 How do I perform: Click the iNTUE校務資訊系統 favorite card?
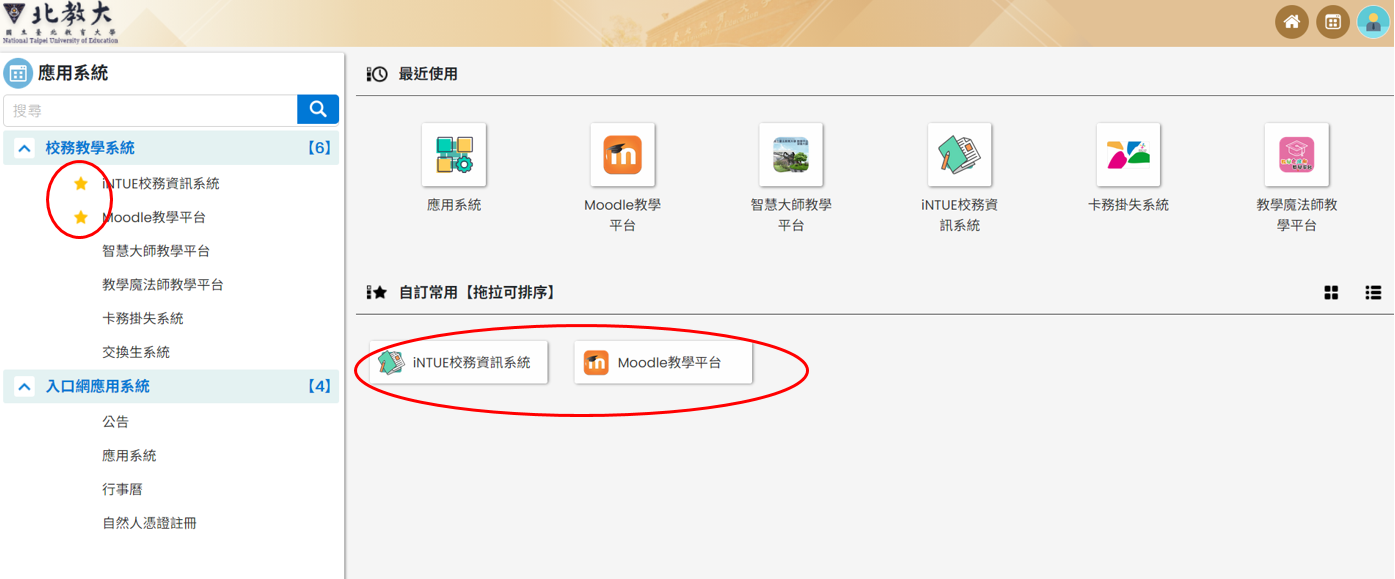pyautogui.click(x=459, y=363)
